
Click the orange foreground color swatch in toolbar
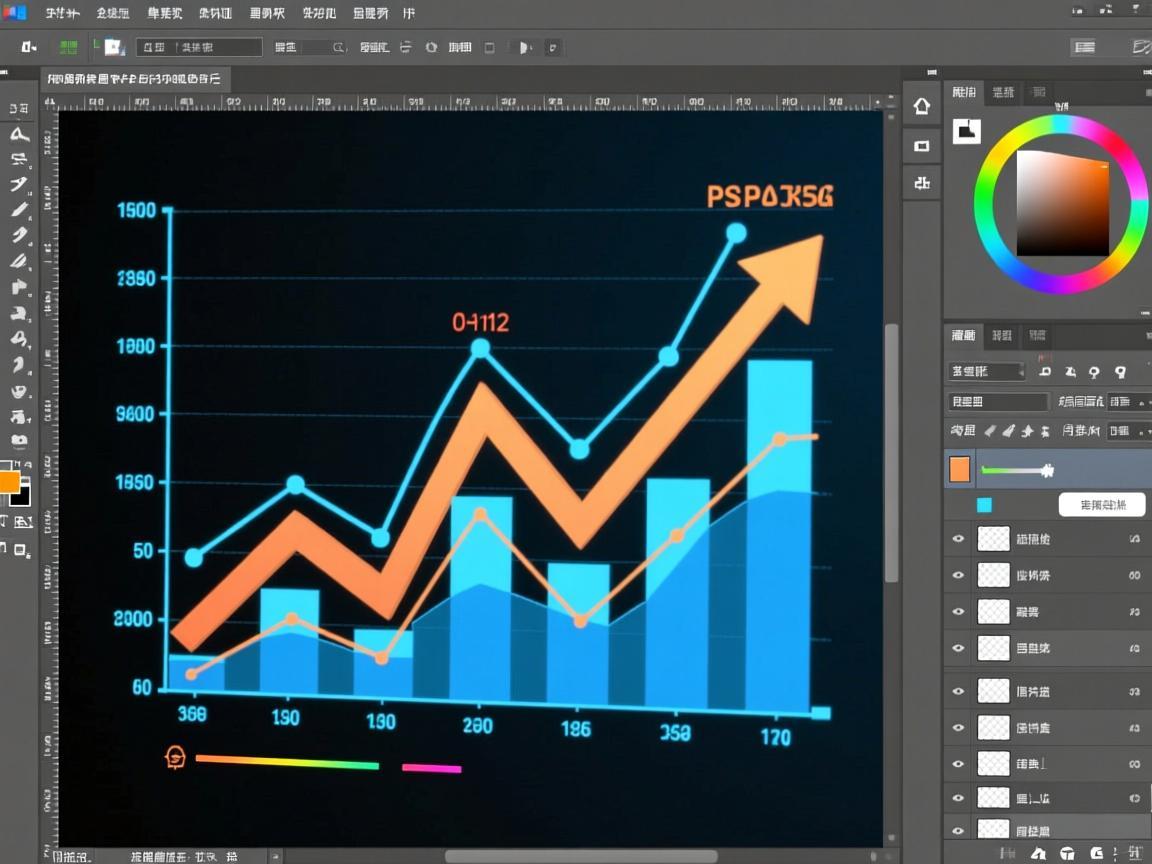coord(9,482)
